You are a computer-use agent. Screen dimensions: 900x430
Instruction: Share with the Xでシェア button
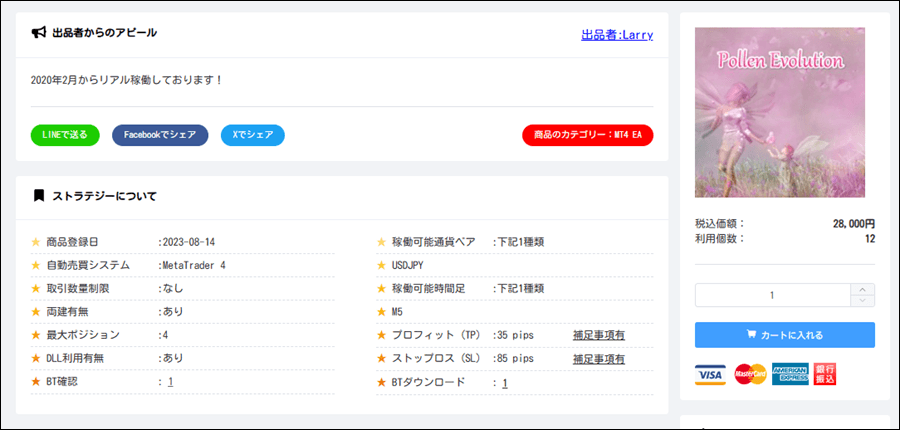click(x=252, y=135)
